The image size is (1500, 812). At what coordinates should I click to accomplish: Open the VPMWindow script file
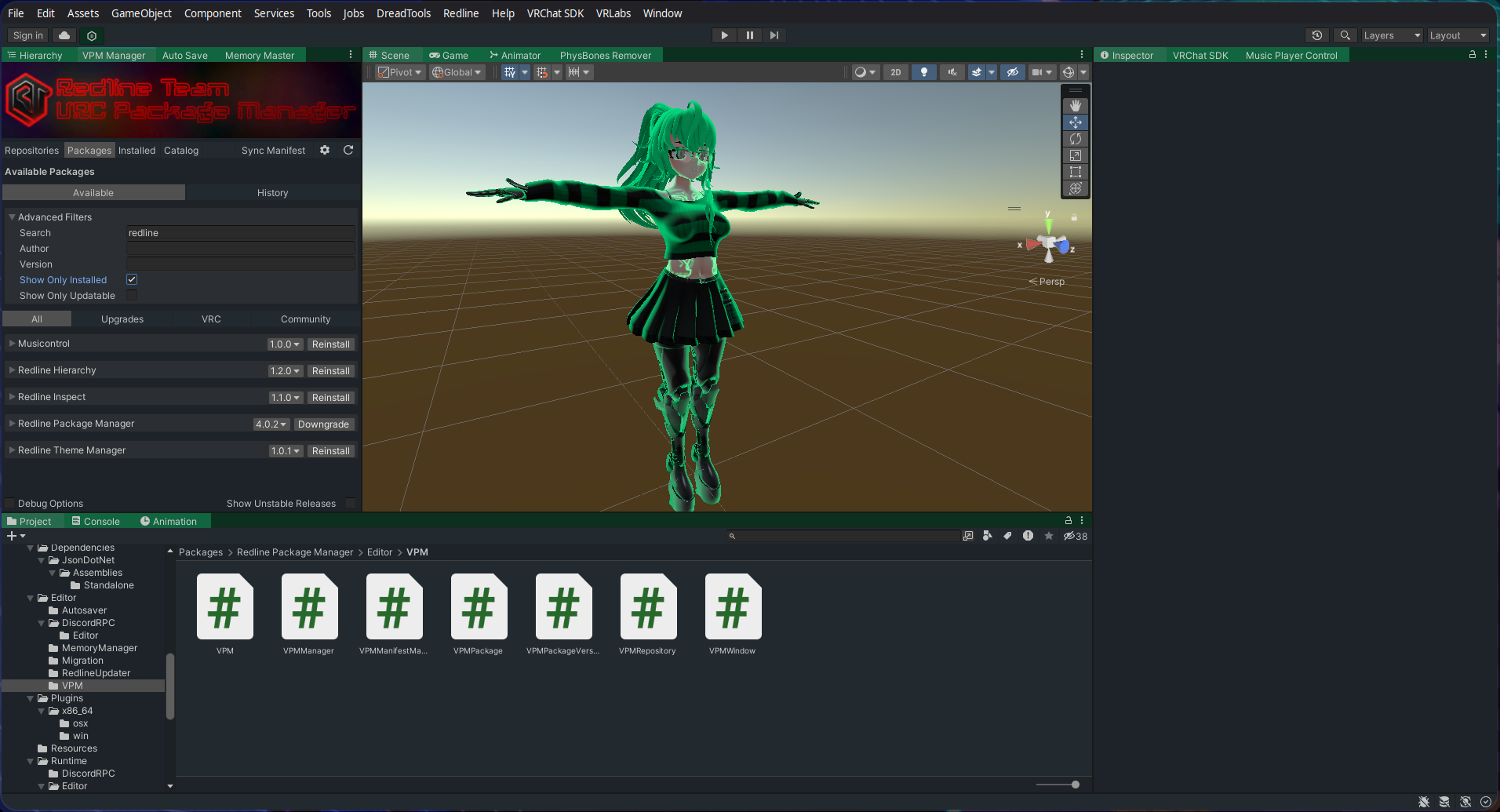[x=733, y=614]
